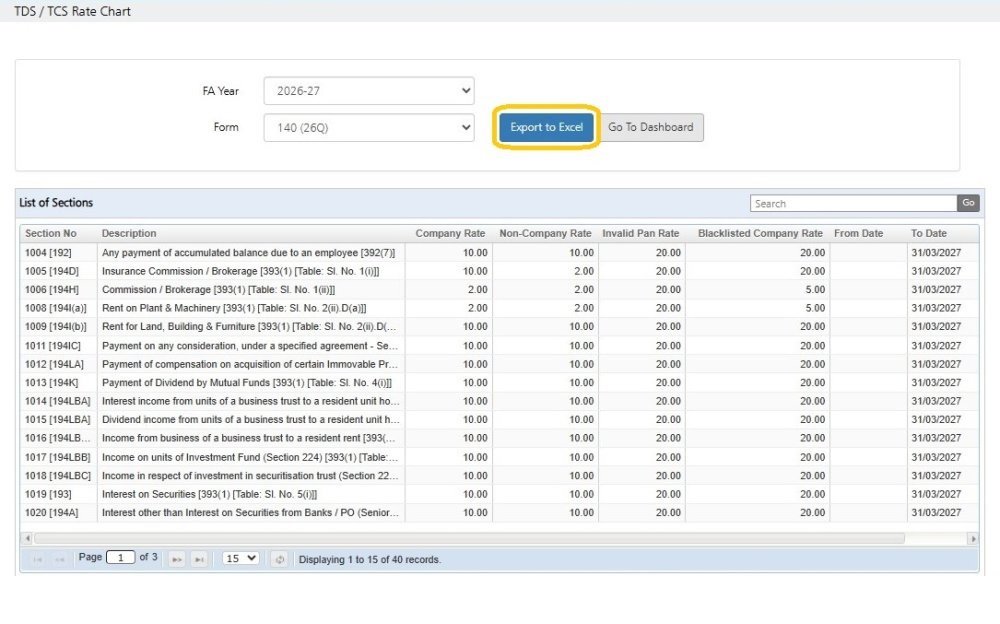Click Company Rate 2.00 in row 1008

[x=477, y=308]
